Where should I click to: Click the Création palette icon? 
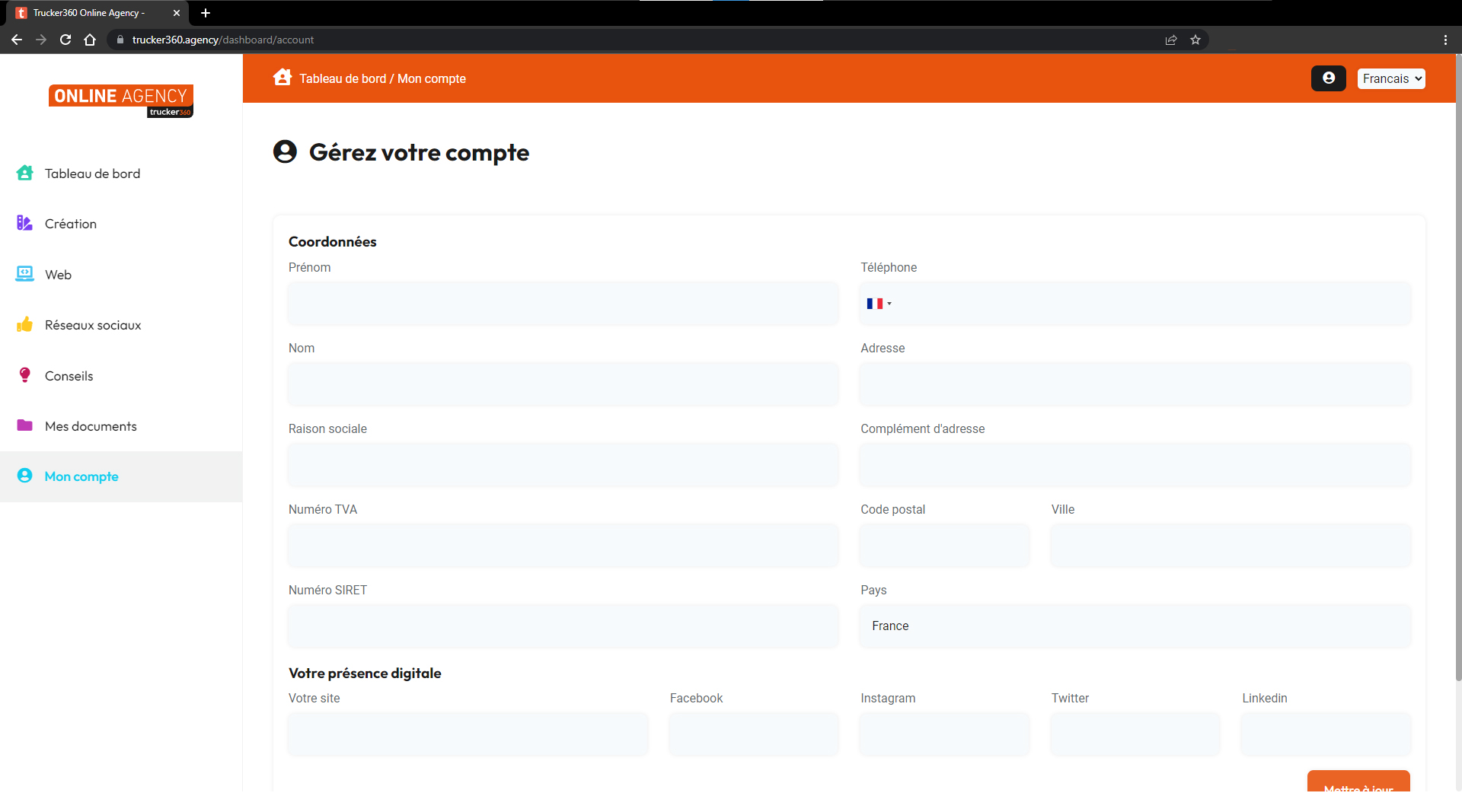point(24,224)
